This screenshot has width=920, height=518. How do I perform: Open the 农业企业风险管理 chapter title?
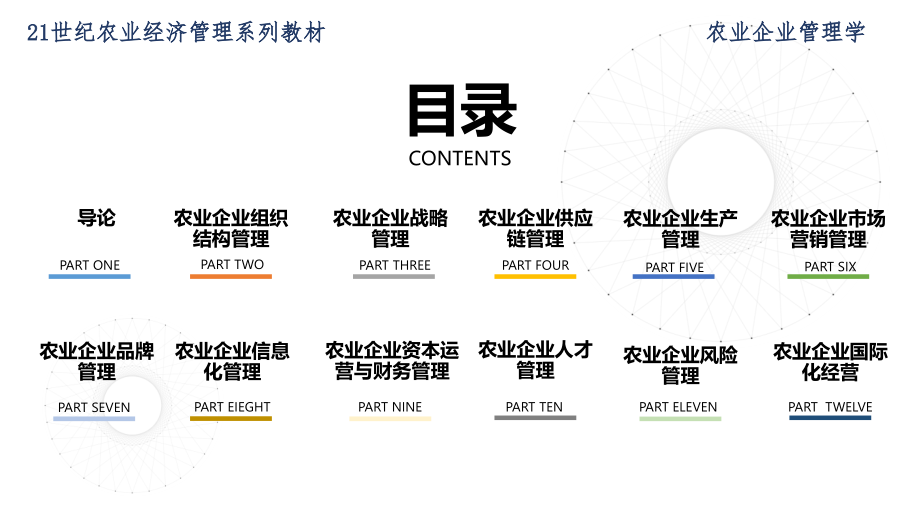pos(680,365)
